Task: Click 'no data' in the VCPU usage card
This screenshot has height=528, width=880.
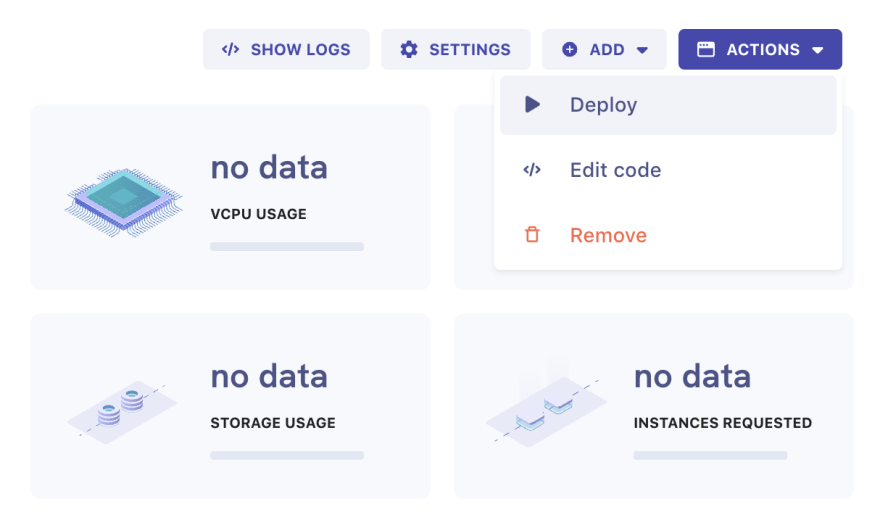Action: [269, 168]
